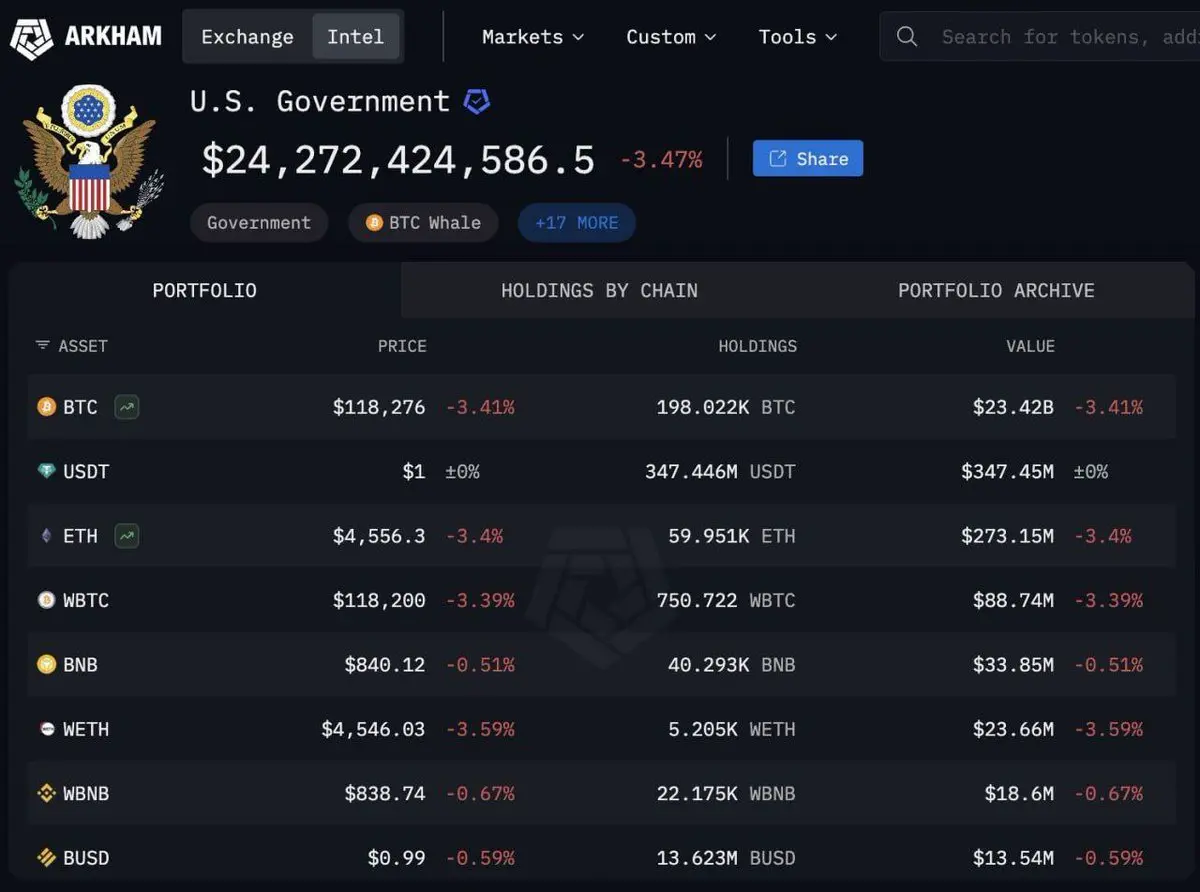The width and height of the screenshot is (1200, 892).
Task: Click the BTC price $118,276
Action: [379, 407]
